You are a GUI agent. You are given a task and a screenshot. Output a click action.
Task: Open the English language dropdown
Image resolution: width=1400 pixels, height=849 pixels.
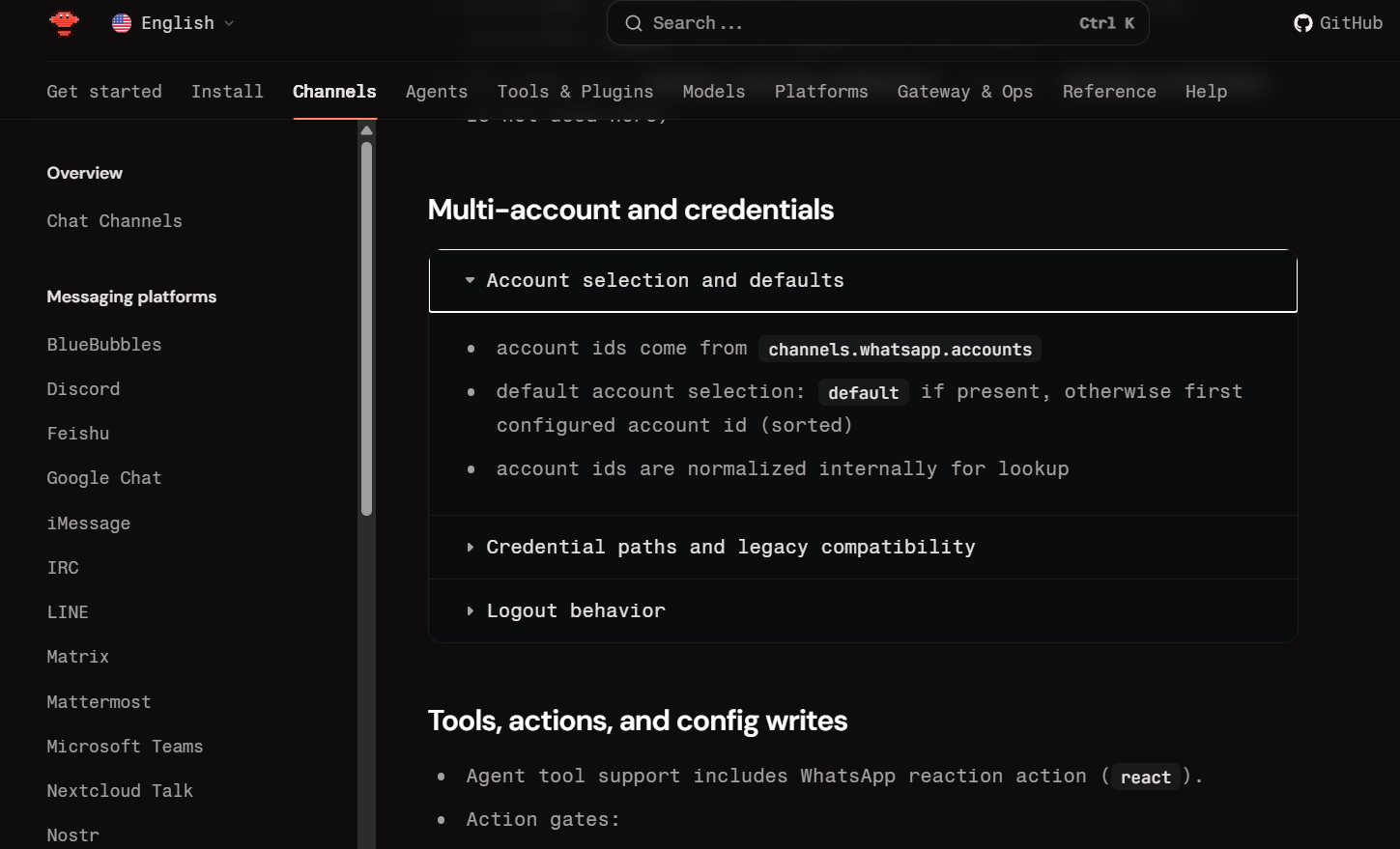[x=174, y=23]
